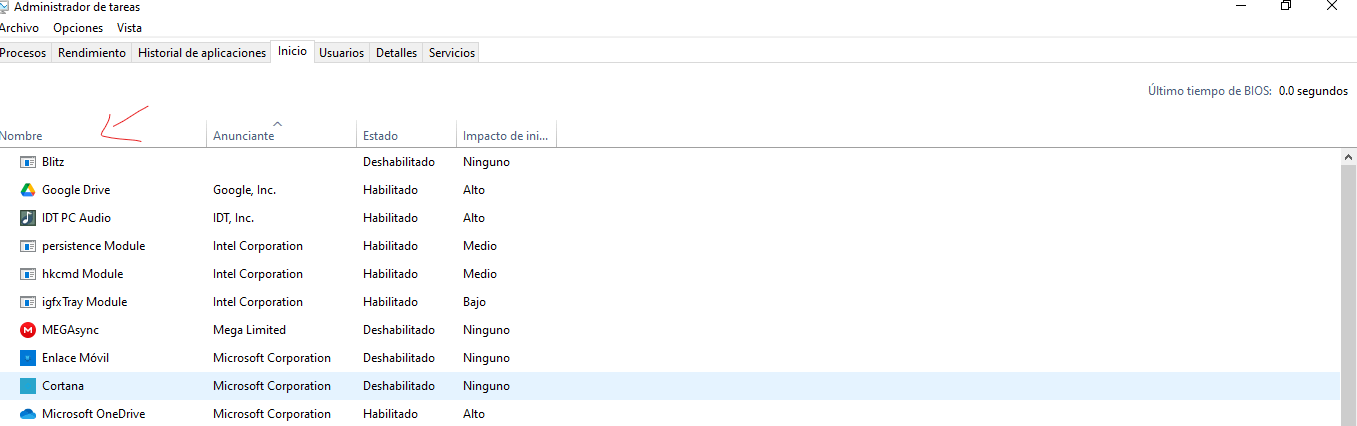Click the IDT, Inc. publisher cell
Viewport: 1357px width, 426px height.
pos(233,218)
